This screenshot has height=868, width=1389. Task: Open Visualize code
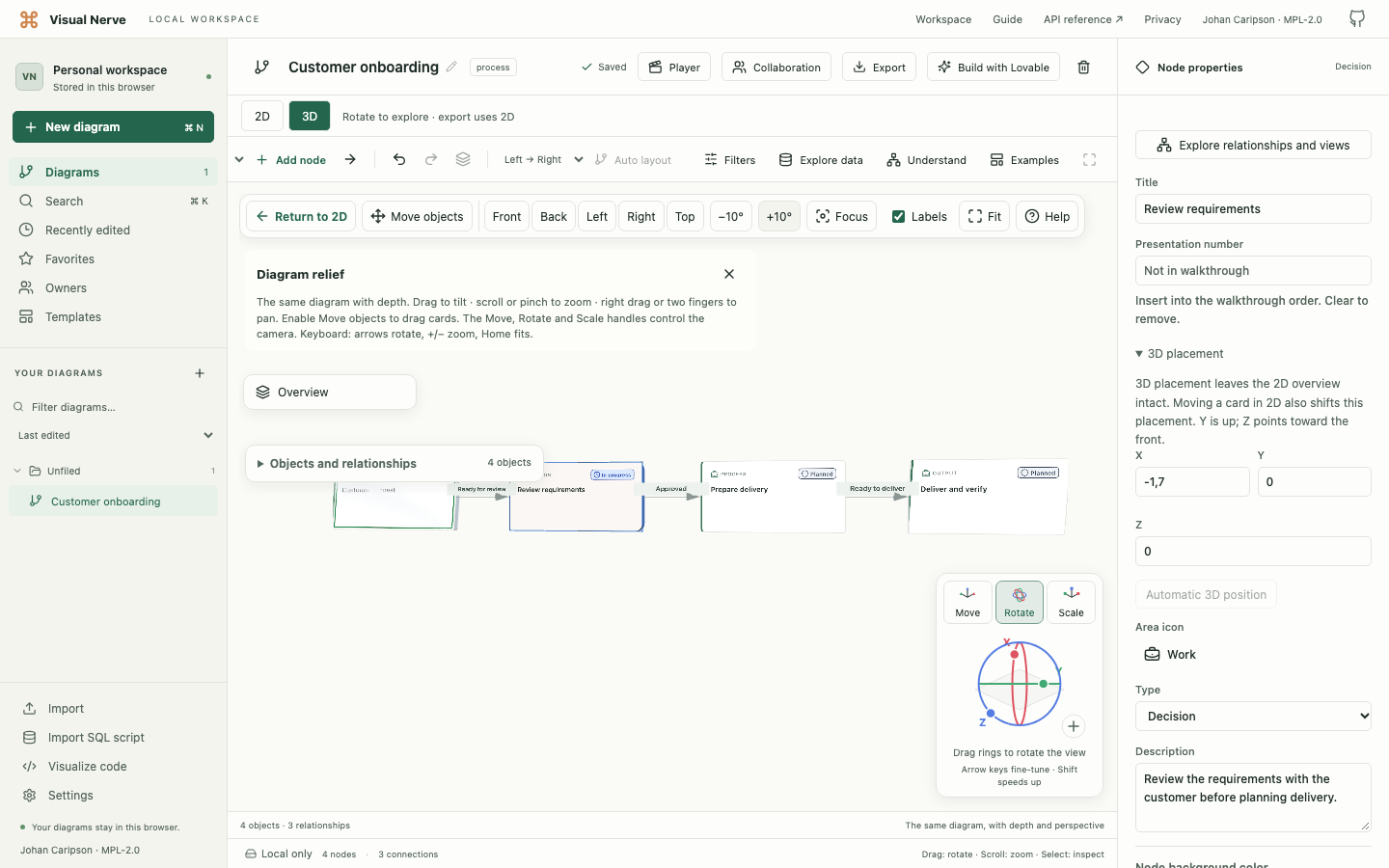[x=113, y=767]
